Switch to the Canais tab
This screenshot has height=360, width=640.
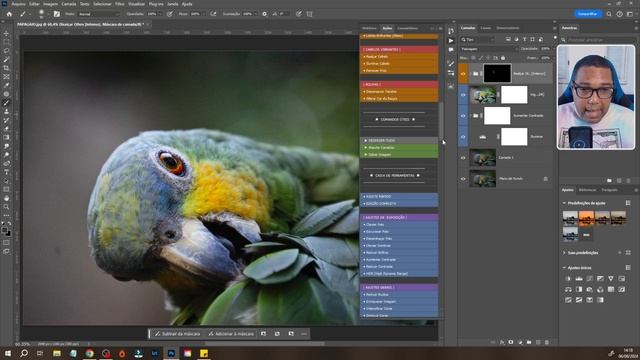486,28
